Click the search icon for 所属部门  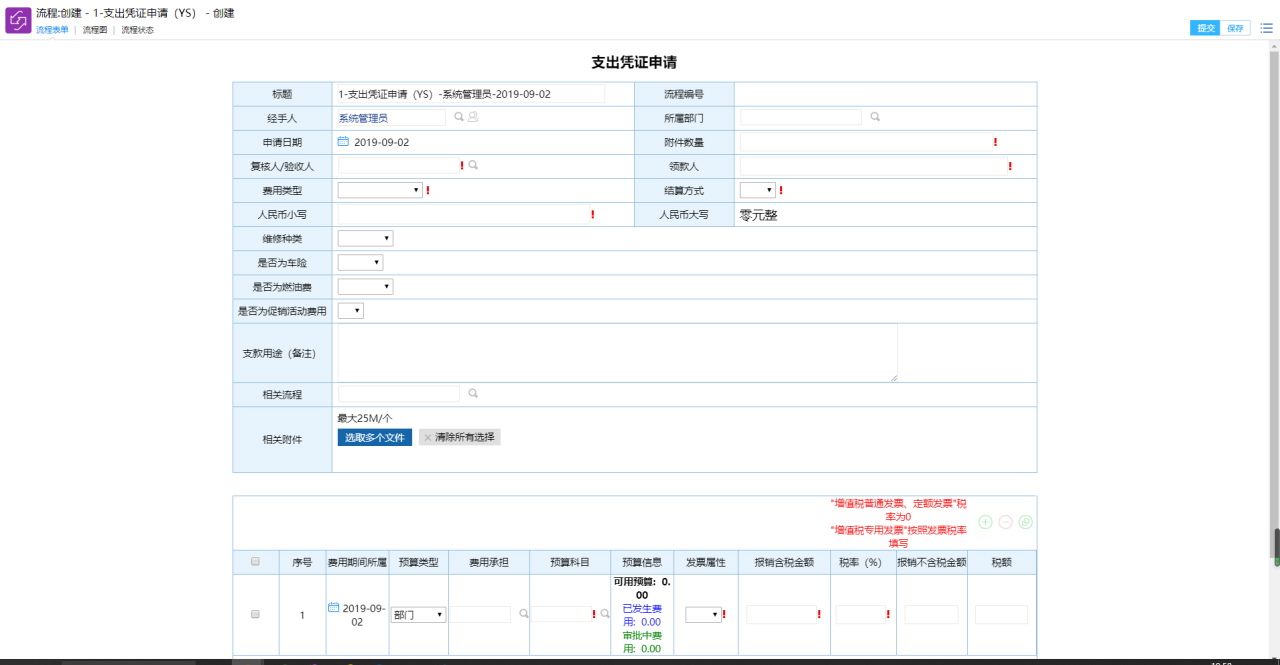(875, 118)
